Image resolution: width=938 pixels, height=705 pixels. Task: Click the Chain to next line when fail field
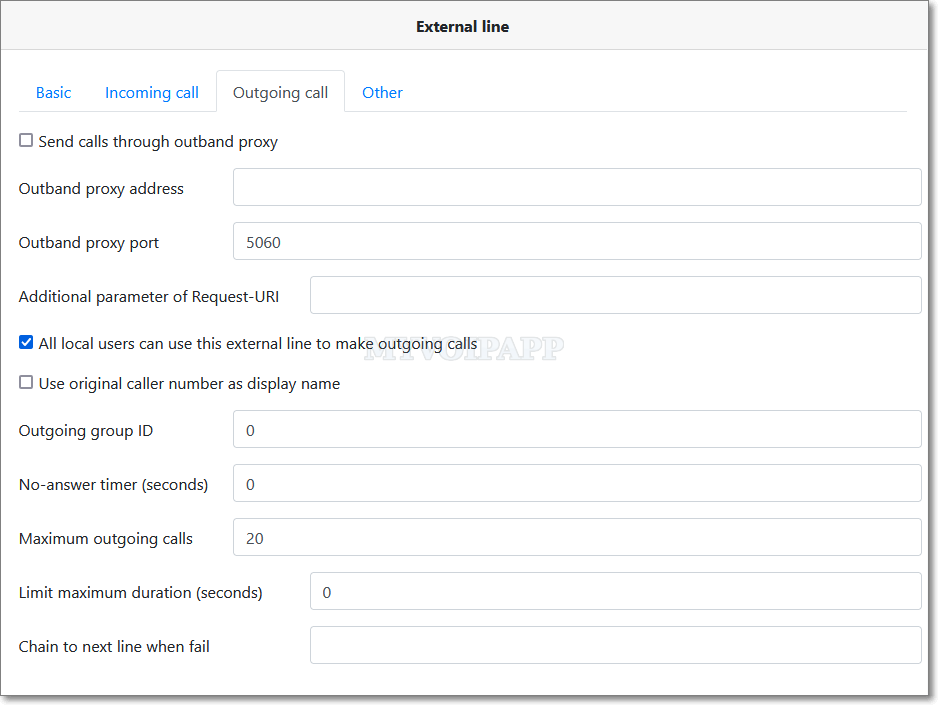[614, 645]
